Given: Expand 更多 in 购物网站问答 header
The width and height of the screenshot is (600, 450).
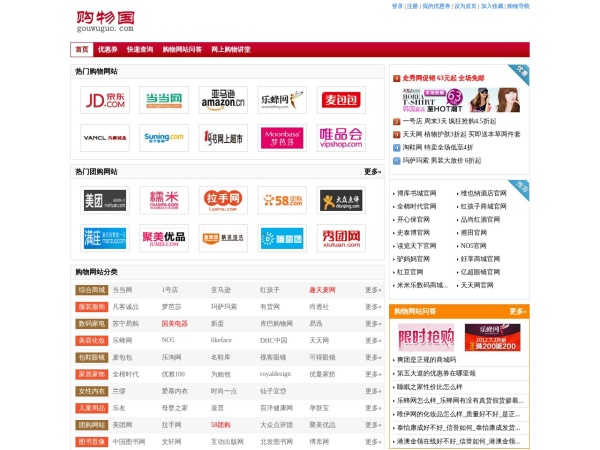Looking at the screenshot, I should pos(518,311).
